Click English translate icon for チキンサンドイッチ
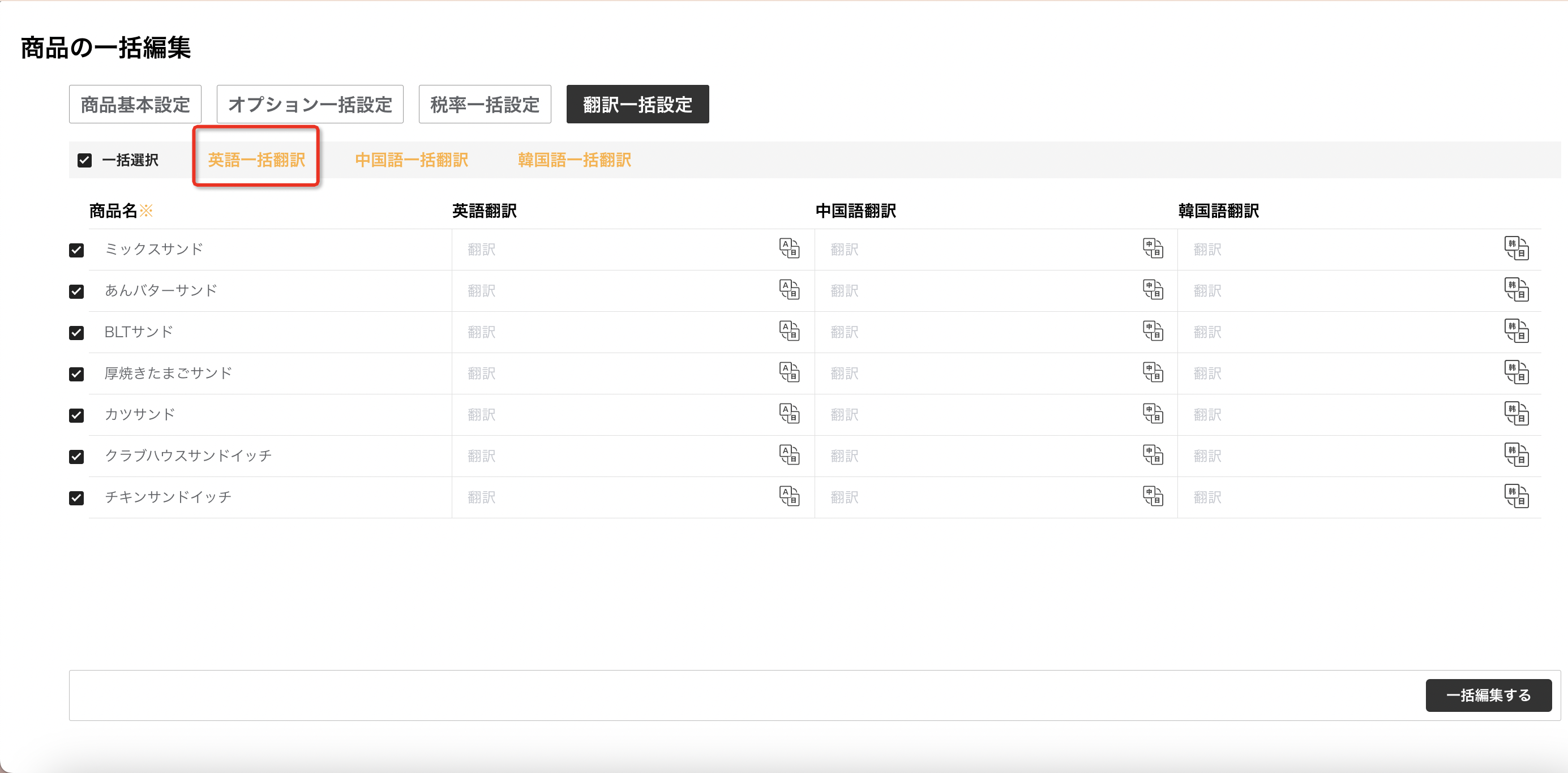1568x773 pixels. point(790,497)
